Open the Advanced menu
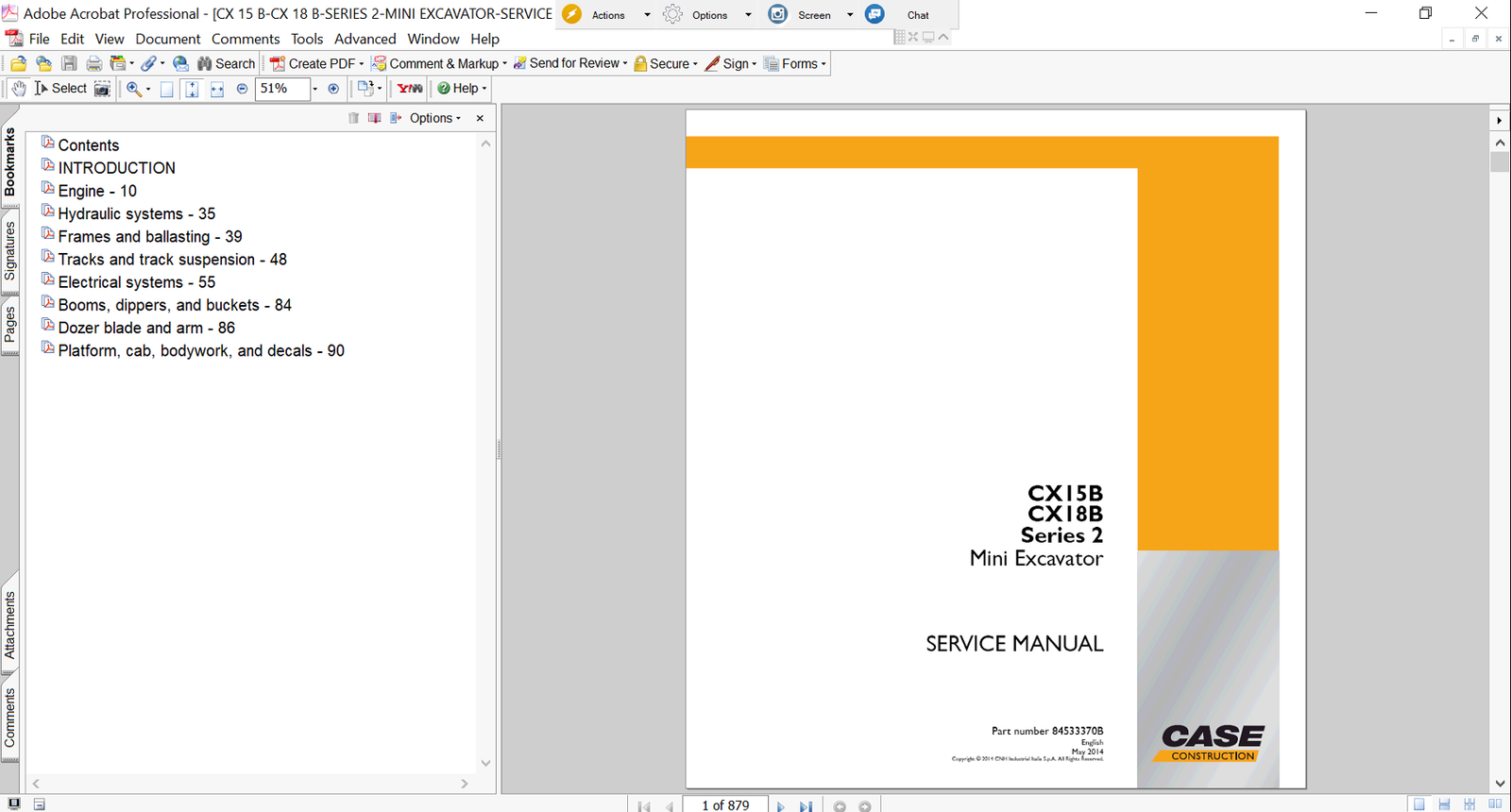Screen dimensions: 1511x812 coord(365,39)
